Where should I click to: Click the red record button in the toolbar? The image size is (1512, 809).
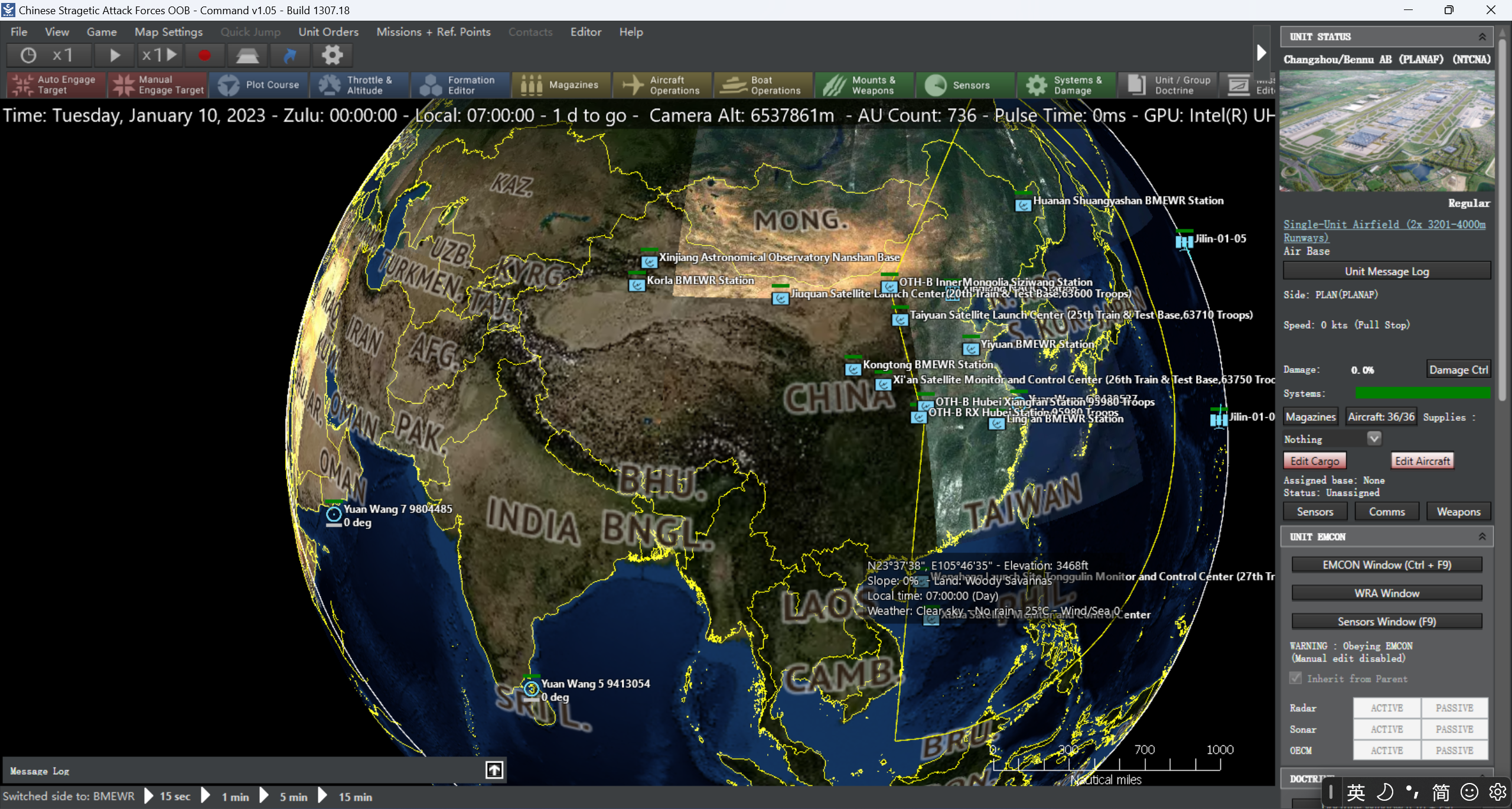coord(204,56)
